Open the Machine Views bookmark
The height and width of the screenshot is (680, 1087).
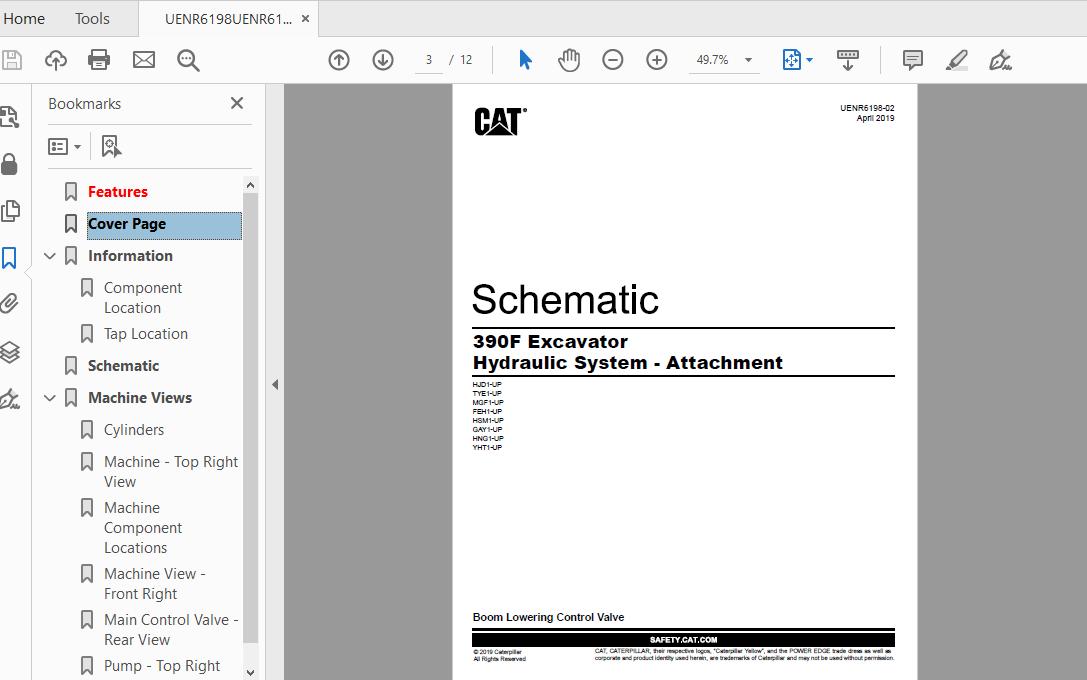tap(140, 398)
